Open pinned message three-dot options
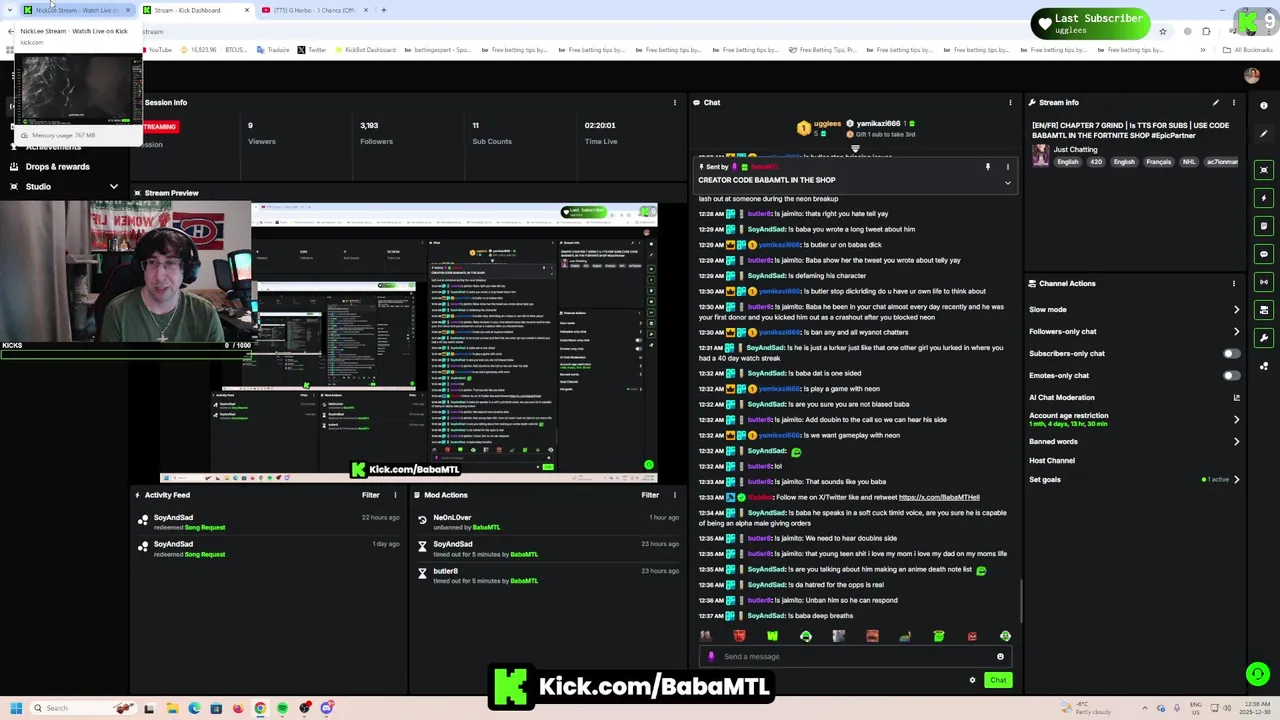1280x720 pixels. coord(1008,167)
